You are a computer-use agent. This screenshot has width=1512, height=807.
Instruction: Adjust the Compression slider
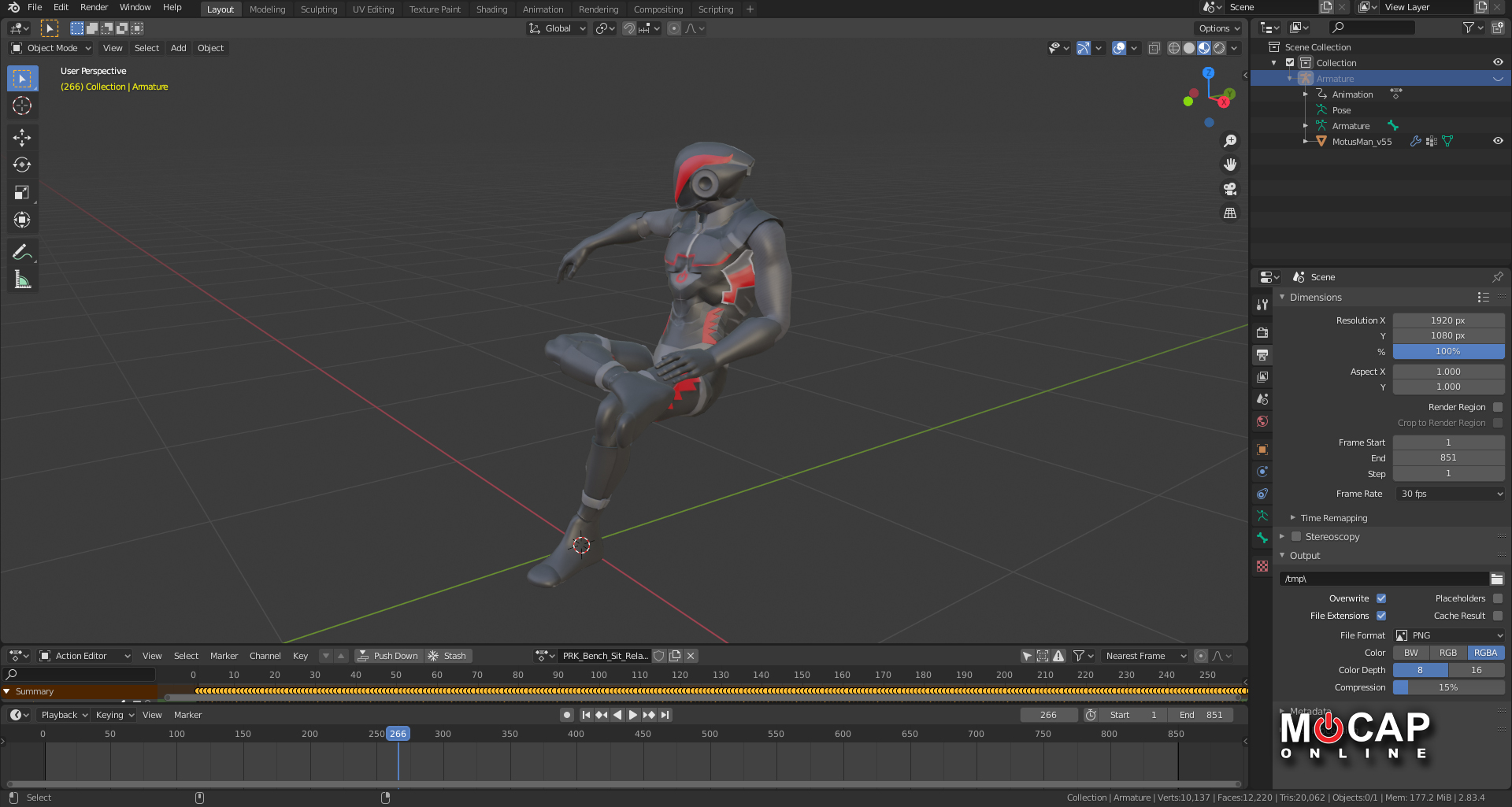(1448, 687)
